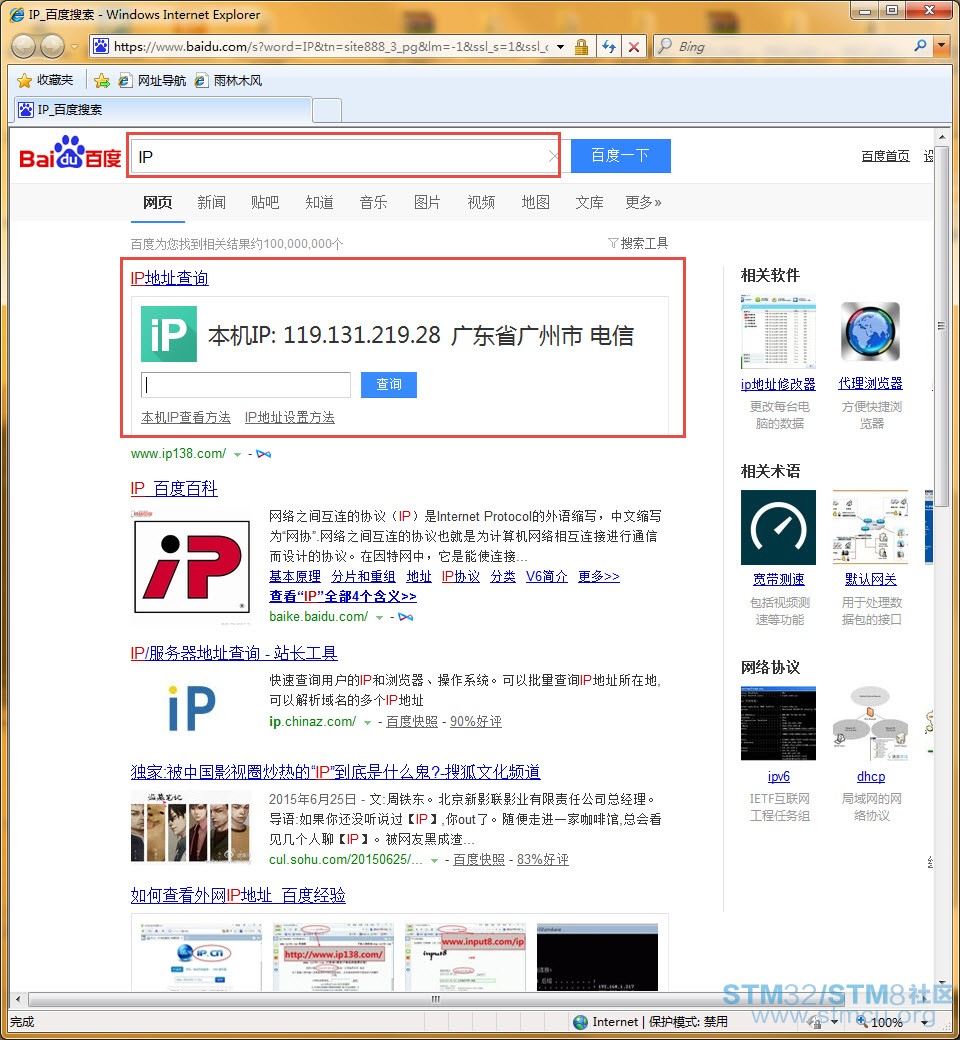Click the refresh page icon
The width and height of the screenshot is (960, 1040).
point(608,46)
